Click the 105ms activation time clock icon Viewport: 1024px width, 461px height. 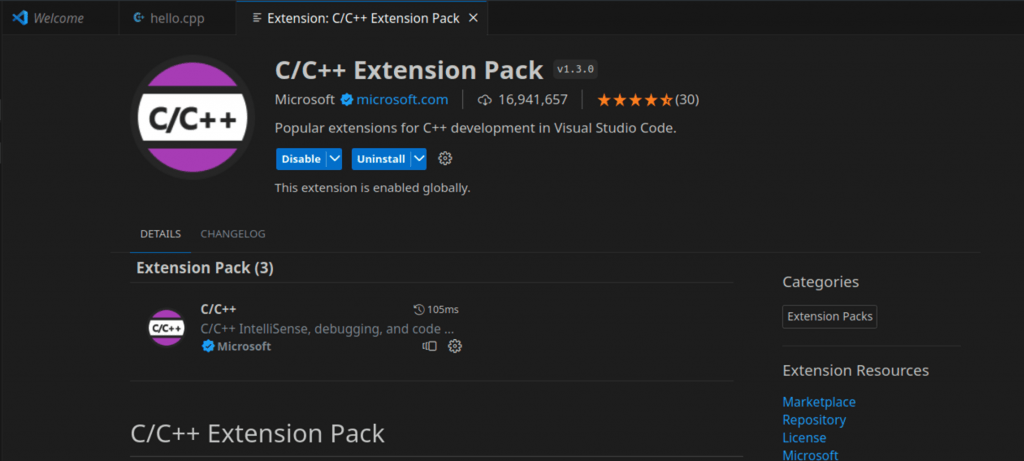tap(419, 310)
